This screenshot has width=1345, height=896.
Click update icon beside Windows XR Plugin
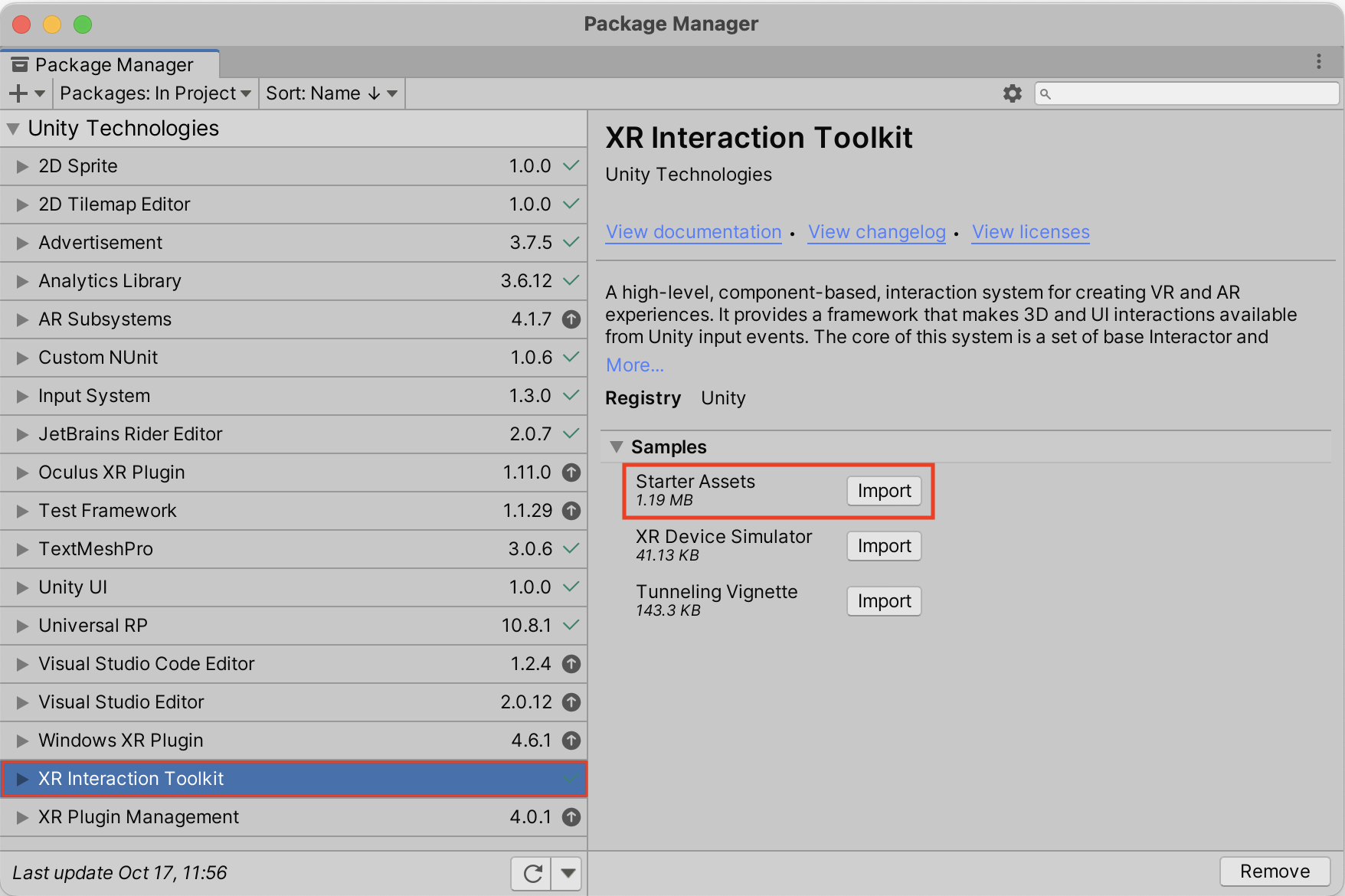571,741
